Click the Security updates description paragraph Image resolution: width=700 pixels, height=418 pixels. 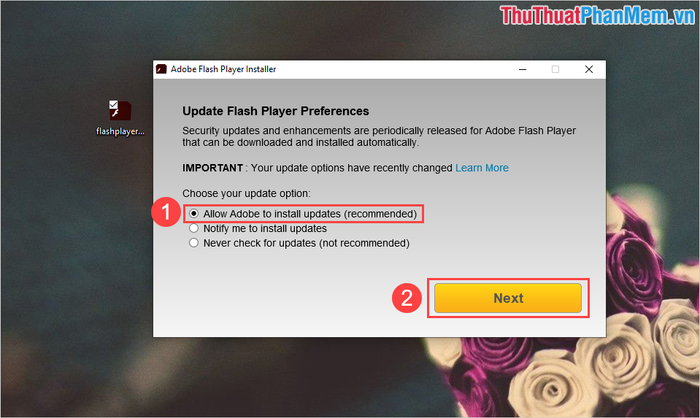[379, 137]
